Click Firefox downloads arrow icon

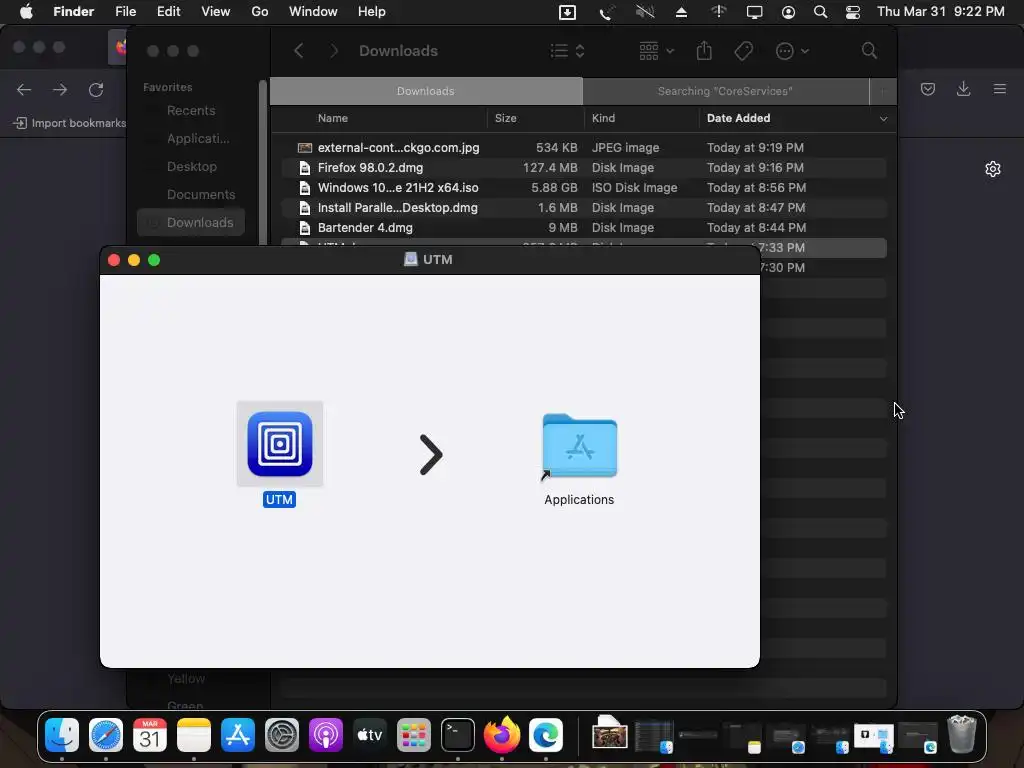963,89
